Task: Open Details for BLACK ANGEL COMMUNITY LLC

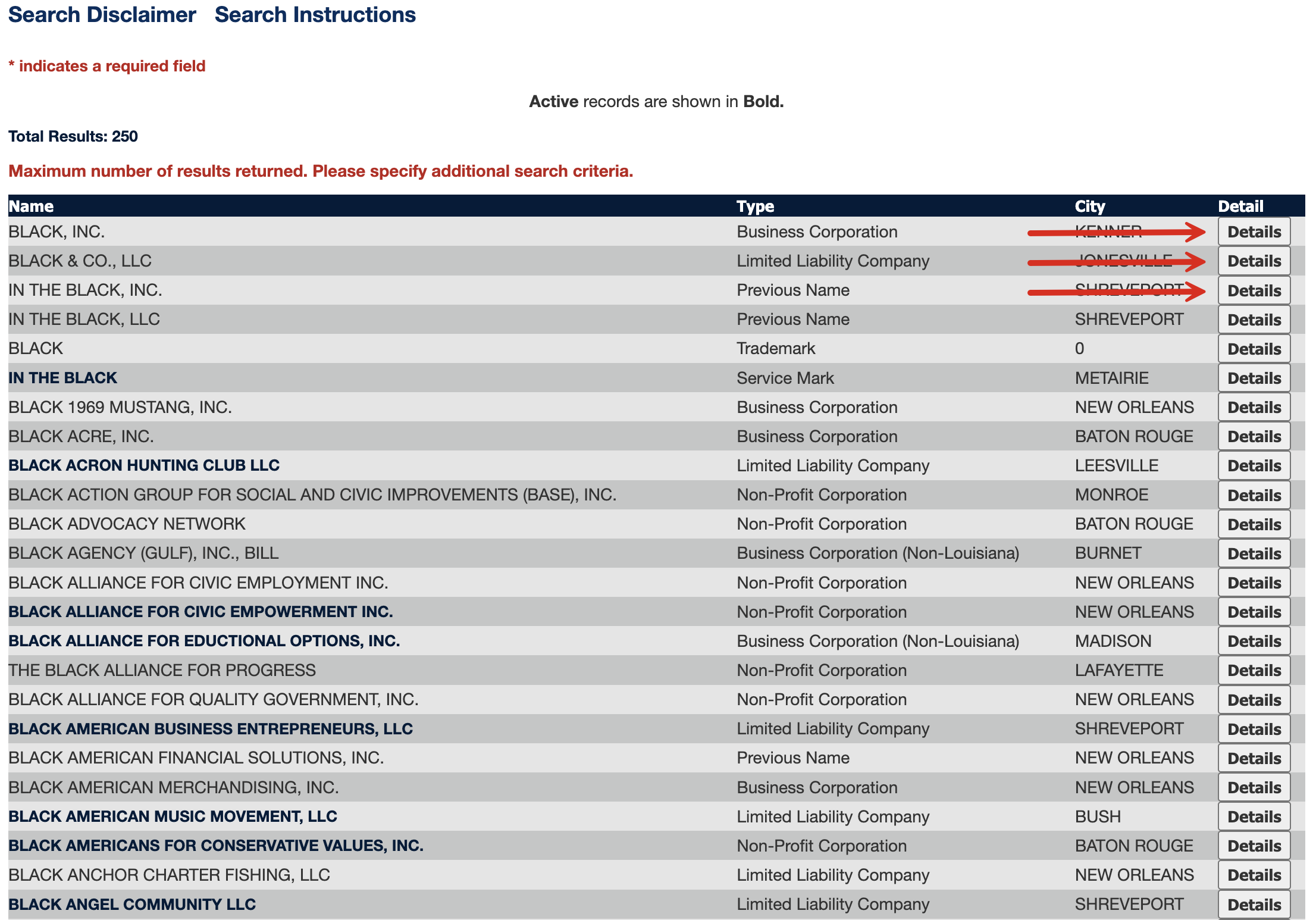Action: click(1254, 905)
